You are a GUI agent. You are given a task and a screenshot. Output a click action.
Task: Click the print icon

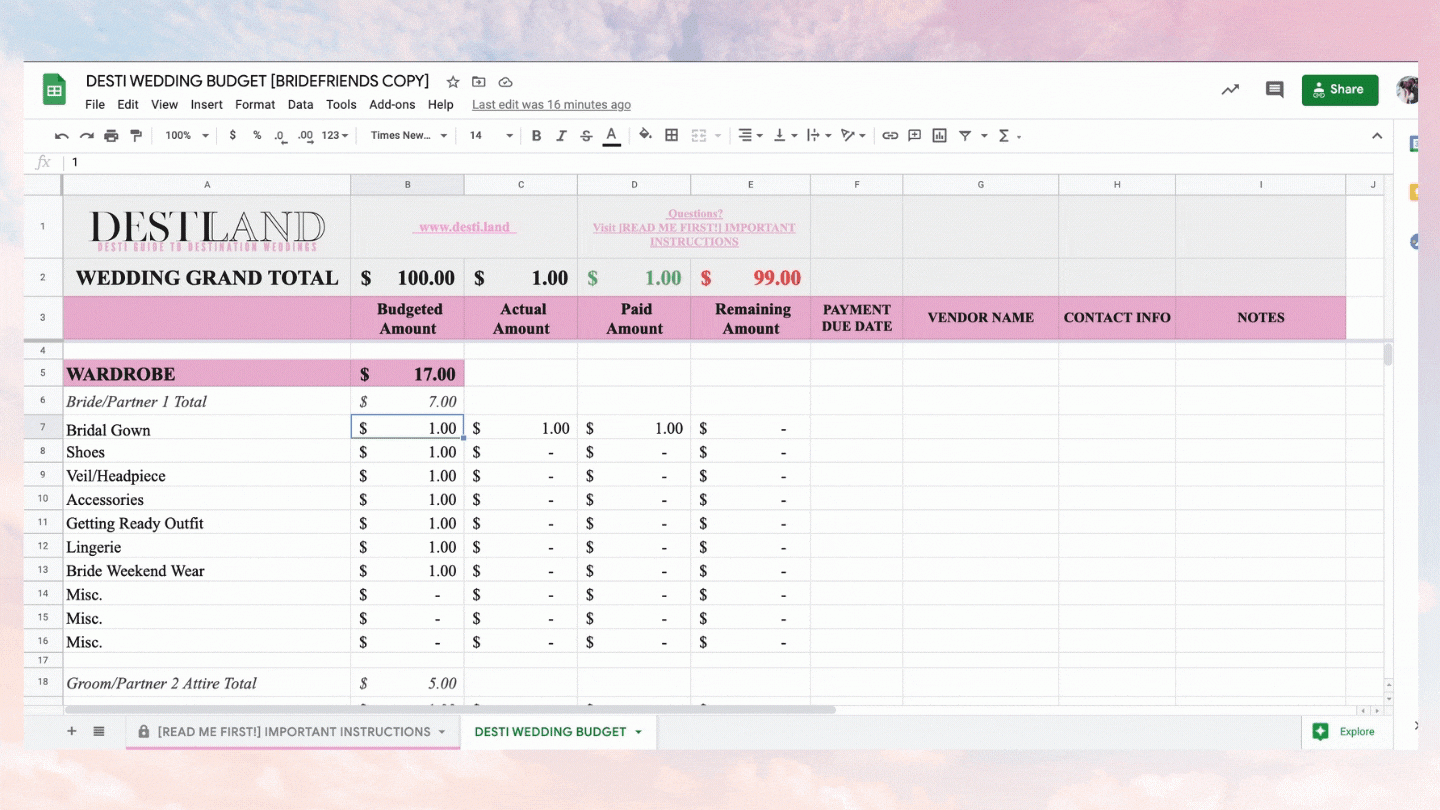pyautogui.click(x=111, y=136)
